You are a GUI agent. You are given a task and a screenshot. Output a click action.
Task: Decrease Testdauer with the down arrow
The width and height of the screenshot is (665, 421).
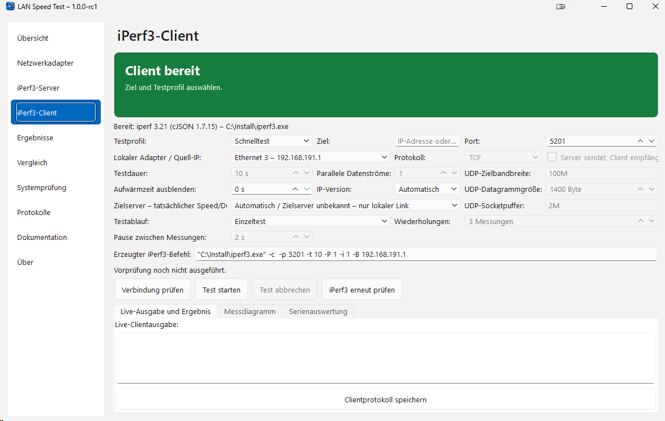coord(306,173)
